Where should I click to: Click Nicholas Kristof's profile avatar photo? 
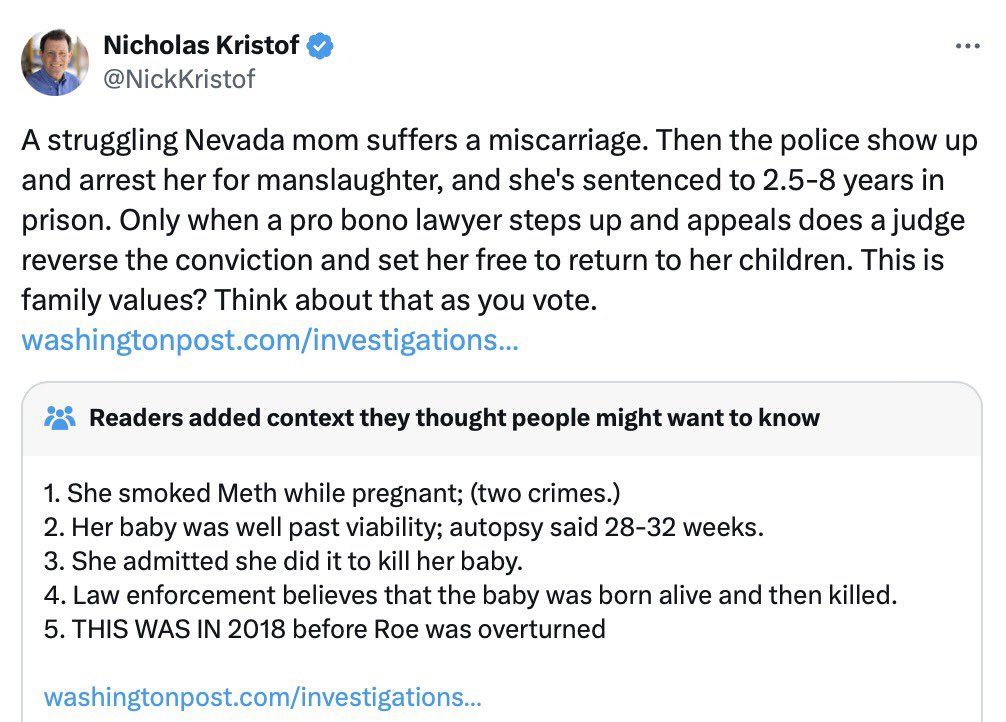click(x=55, y=62)
